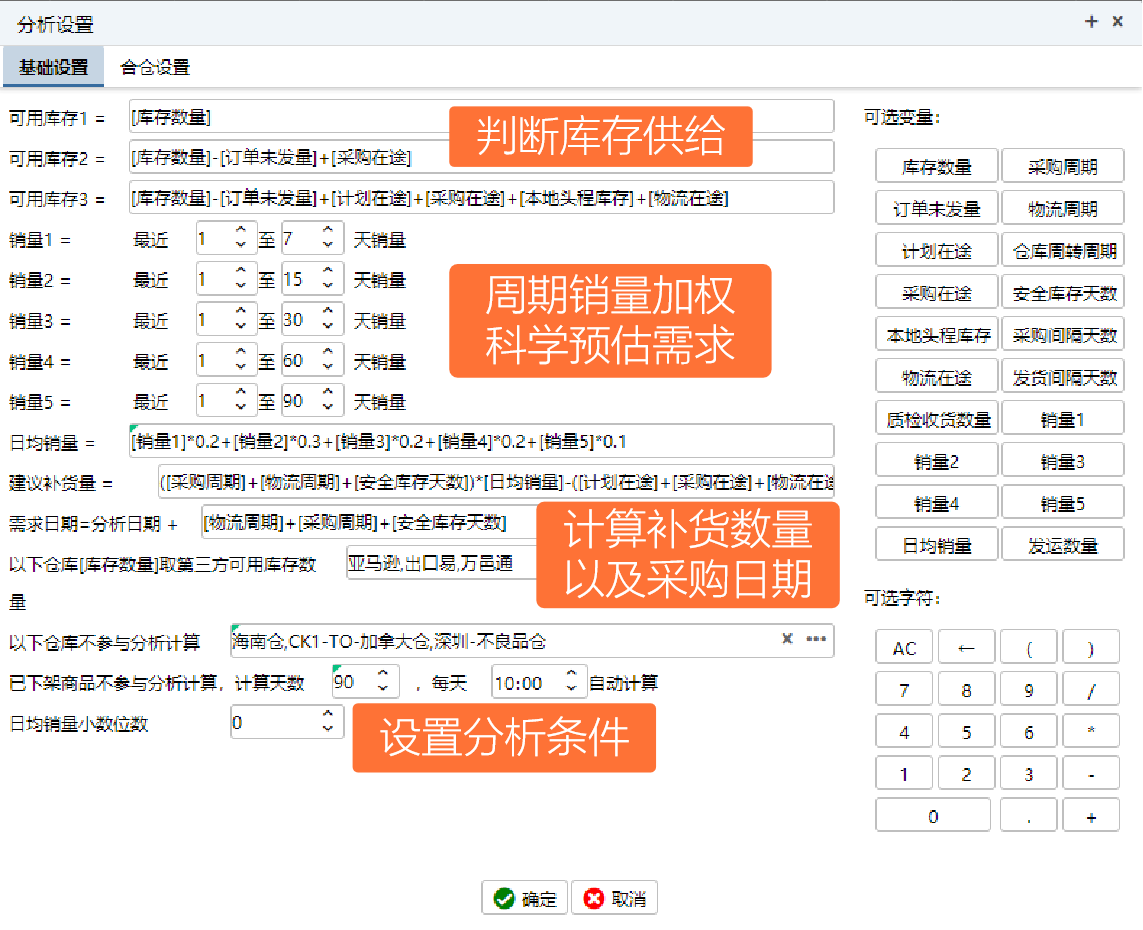Insert the left parenthesis key
Screen dimensions: 1143x930
[1028, 646]
